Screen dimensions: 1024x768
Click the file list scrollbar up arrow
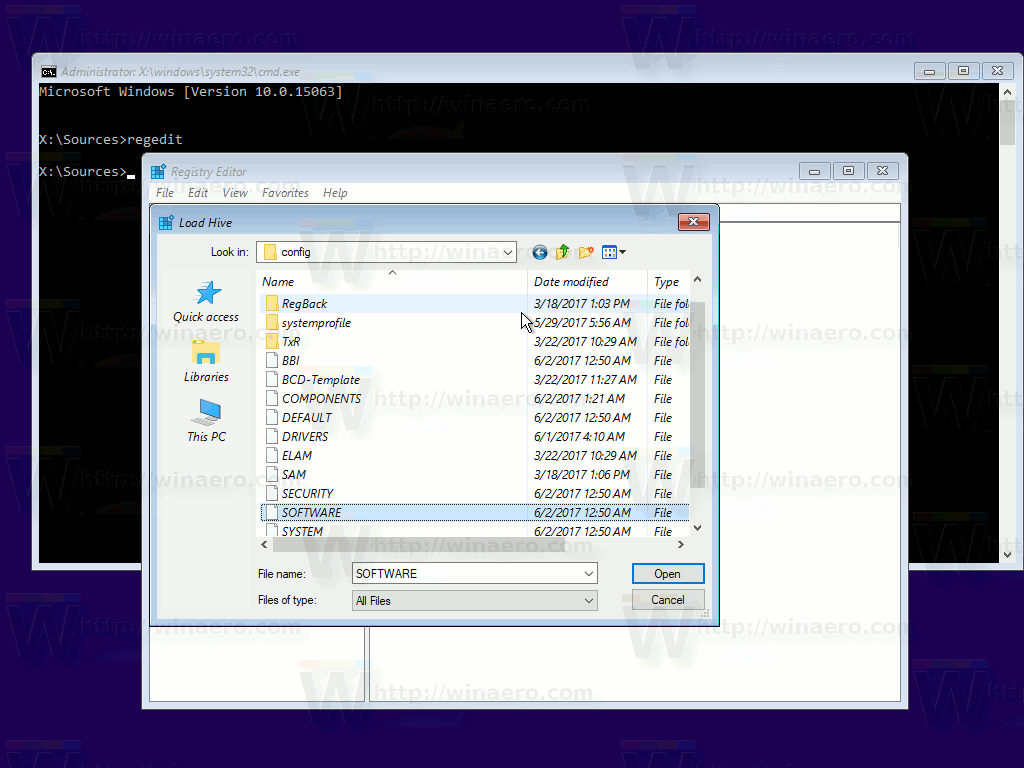697,280
